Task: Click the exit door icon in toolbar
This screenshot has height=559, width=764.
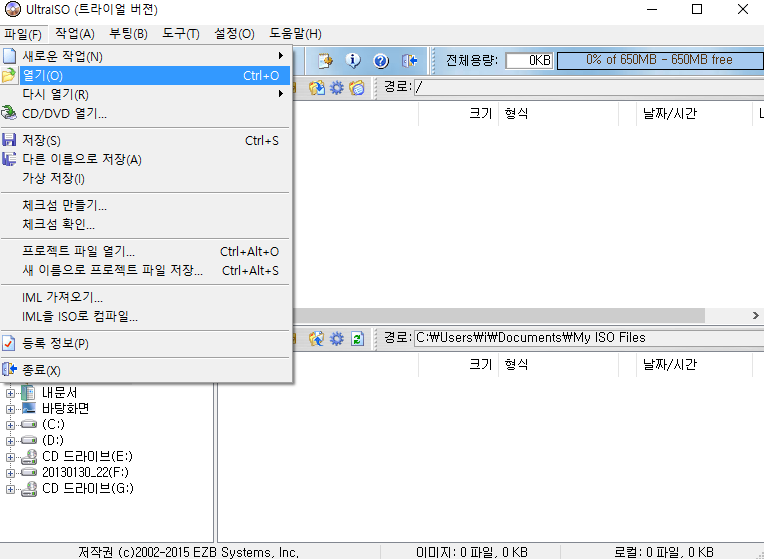Action: pyautogui.click(x=409, y=60)
